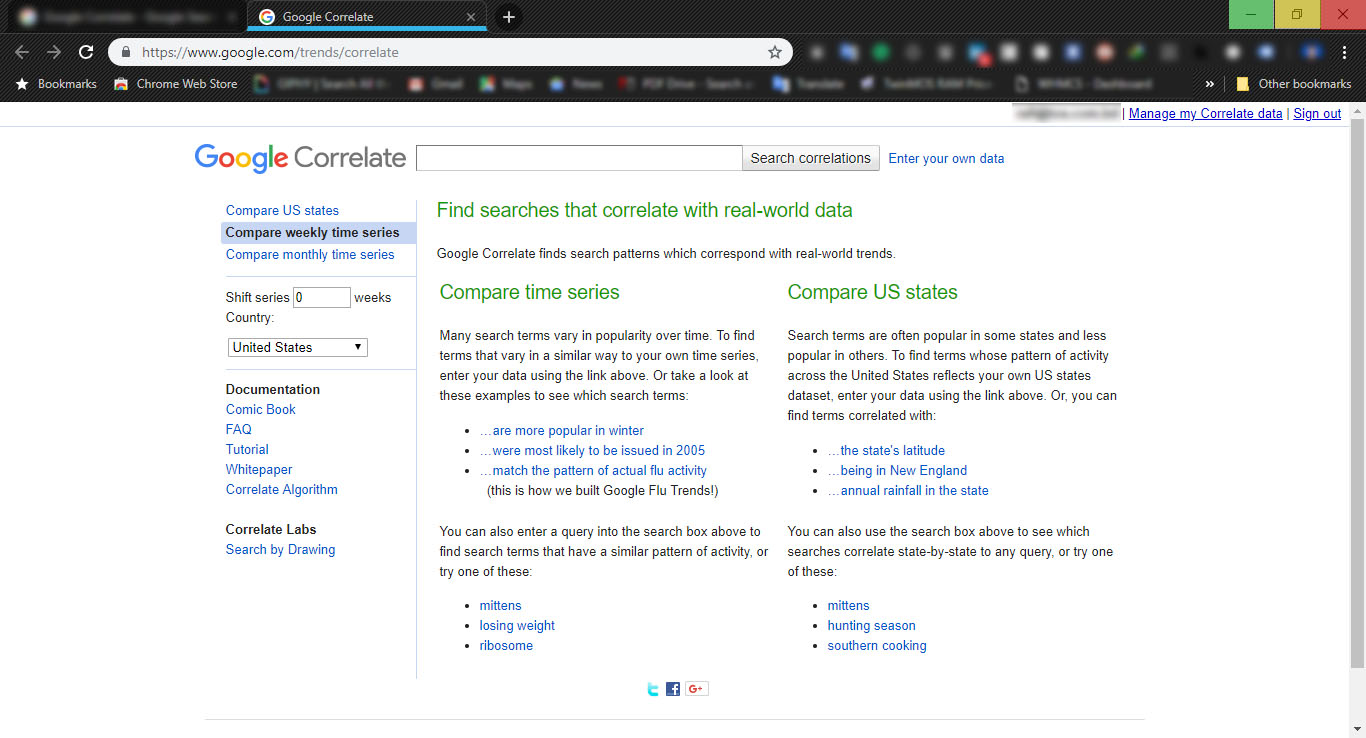
Task: Click mittens under Compare US states
Action: pos(848,605)
